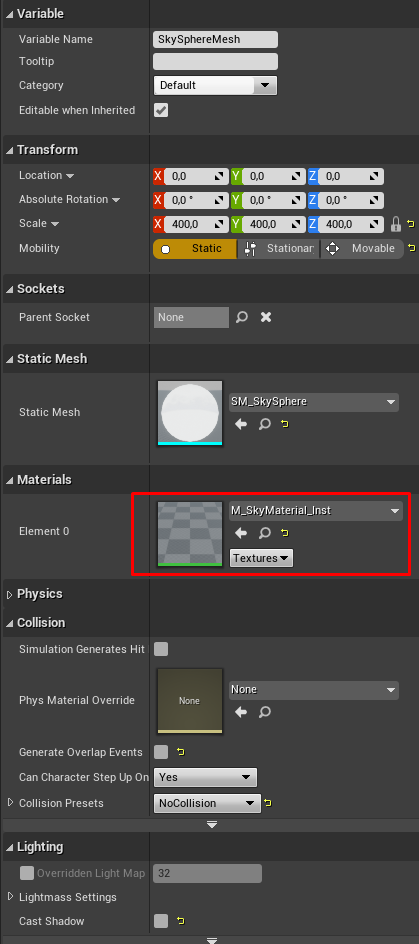Use selected asset arrow for Static Mesh
Image resolution: width=419 pixels, height=944 pixels.
tap(241, 424)
